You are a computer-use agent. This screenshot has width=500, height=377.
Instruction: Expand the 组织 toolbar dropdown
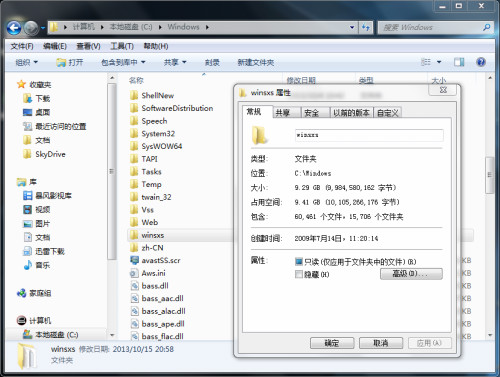(27, 62)
